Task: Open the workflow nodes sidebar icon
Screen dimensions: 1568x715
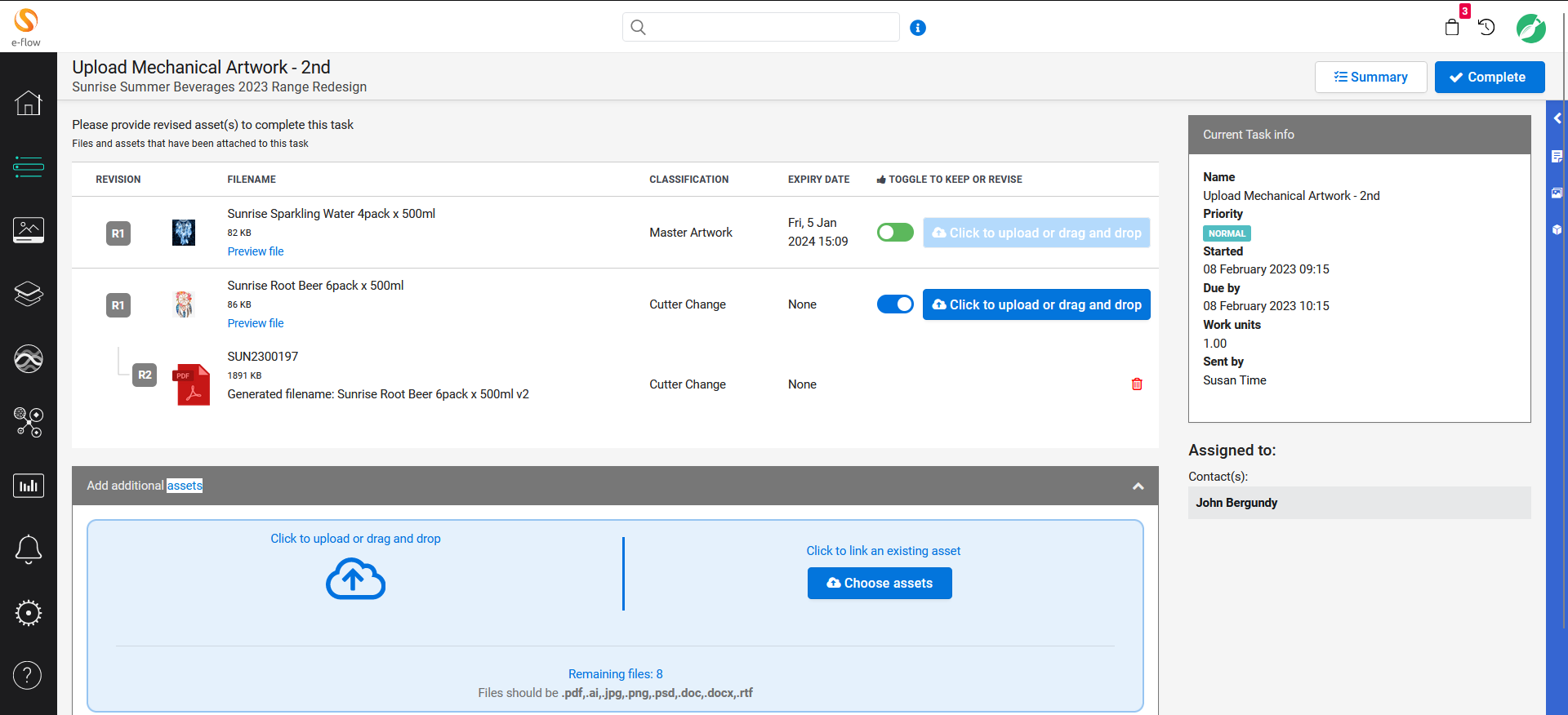Action: pyautogui.click(x=28, y=422)
